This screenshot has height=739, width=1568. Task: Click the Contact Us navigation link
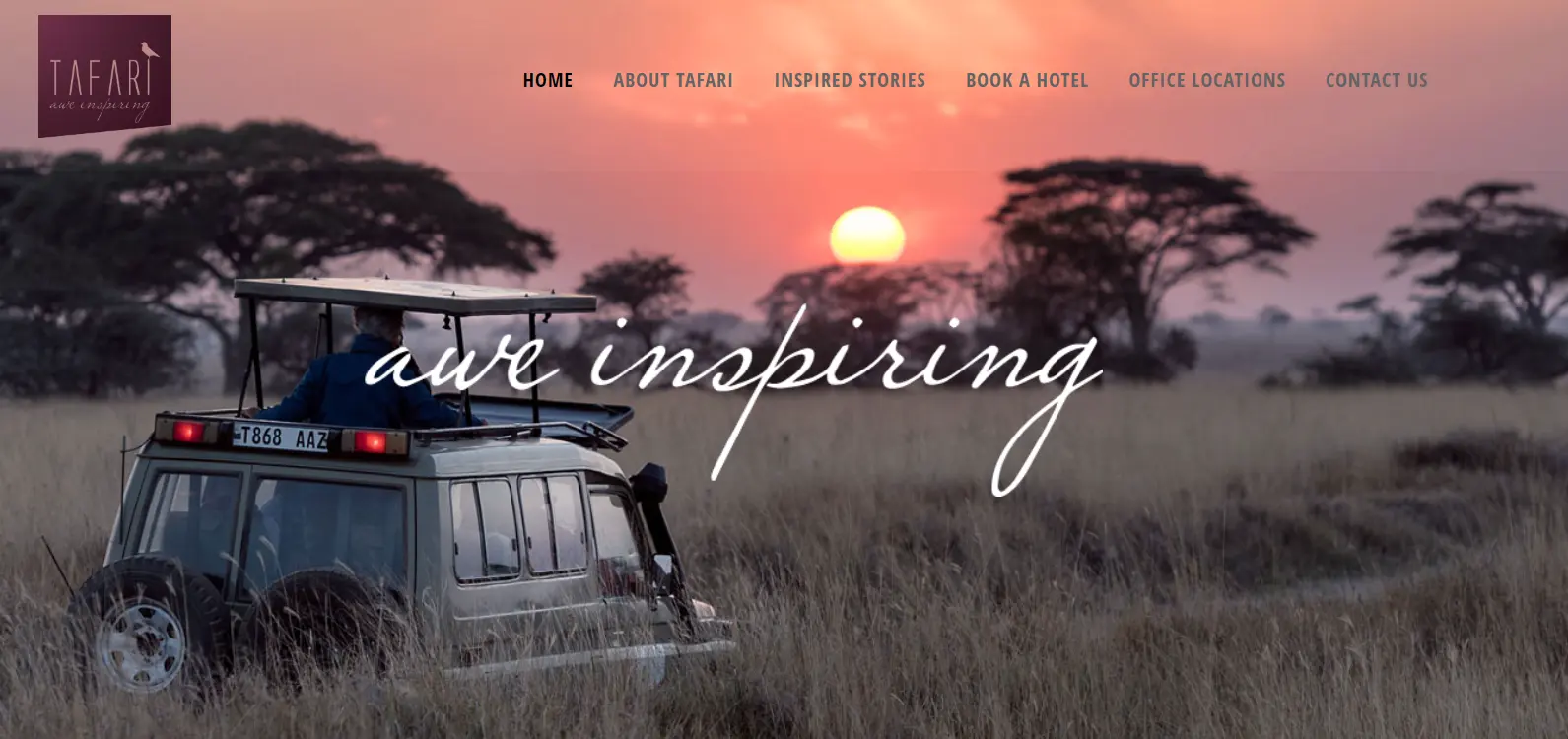(1377, 80)
